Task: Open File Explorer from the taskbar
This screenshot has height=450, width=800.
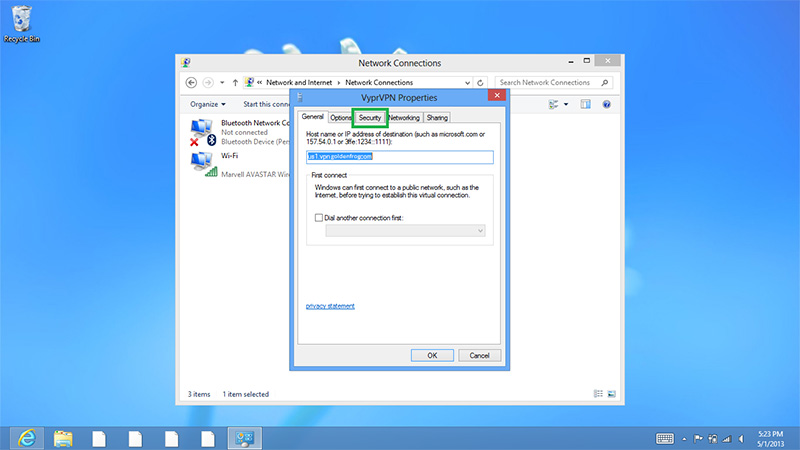Action: 63,438
